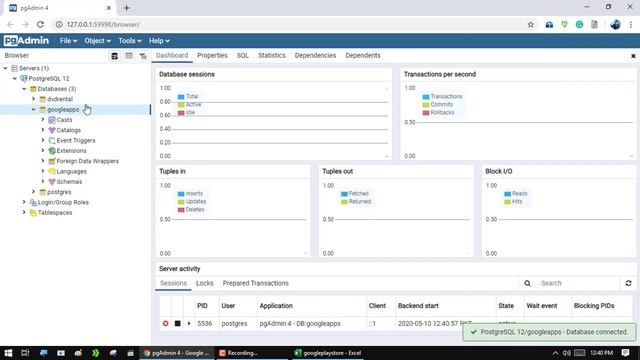640x360 pixels.
Task: Collapse the googleapps database node
Action: (33, 109)
